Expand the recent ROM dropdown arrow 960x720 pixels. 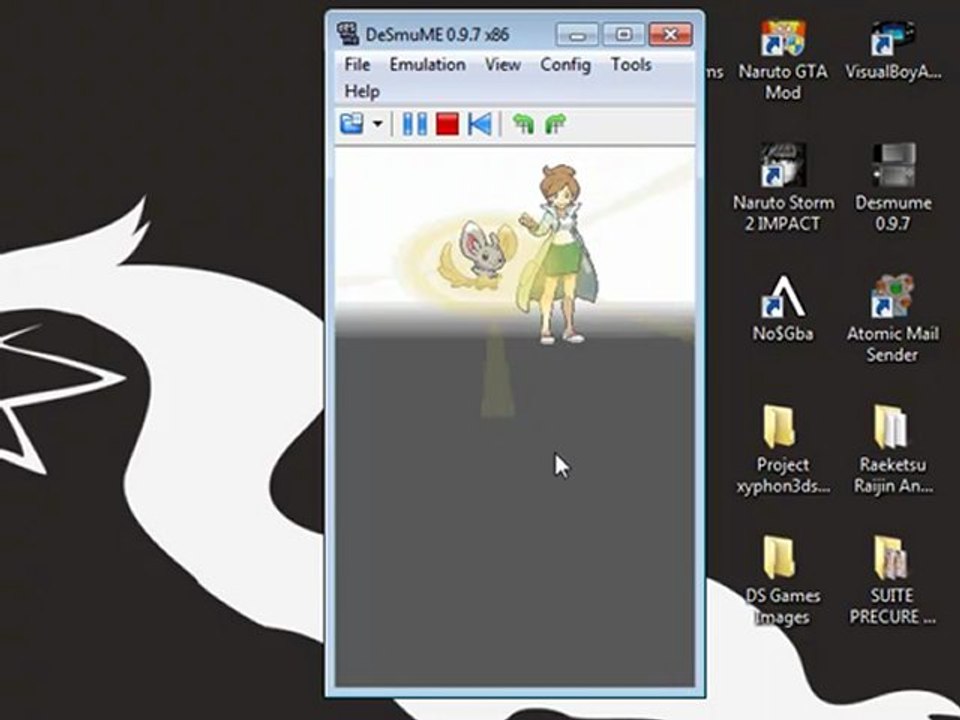click(x=378, y=124)
